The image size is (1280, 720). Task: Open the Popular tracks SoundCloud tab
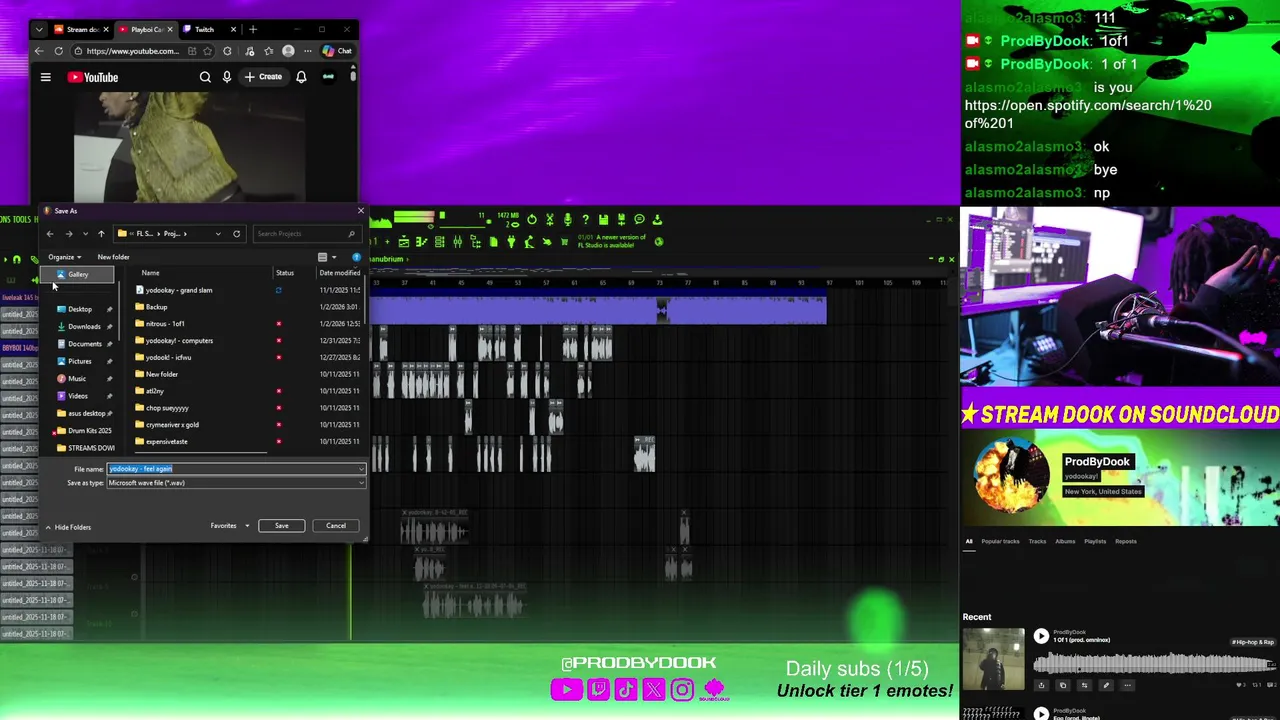point(1000,541)
